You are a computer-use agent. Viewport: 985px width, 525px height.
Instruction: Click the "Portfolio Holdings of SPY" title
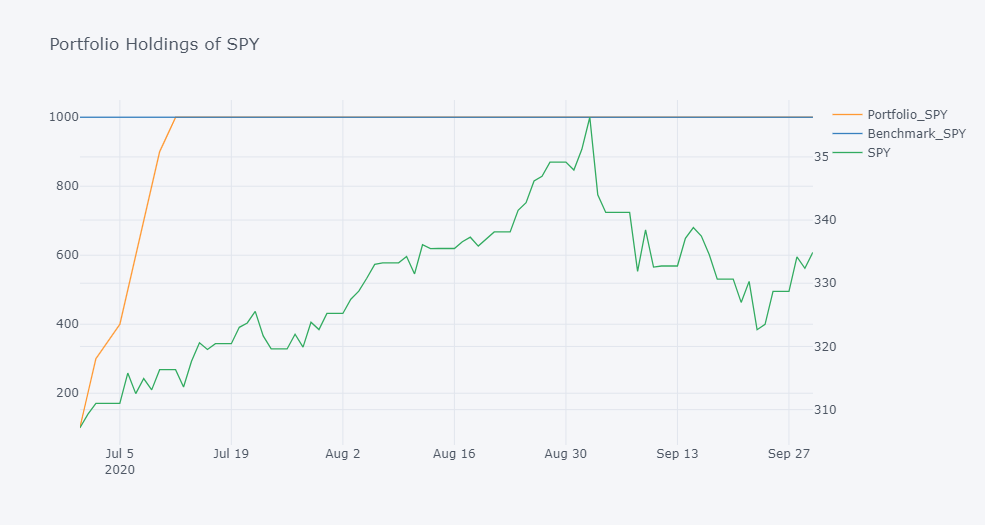154,44
